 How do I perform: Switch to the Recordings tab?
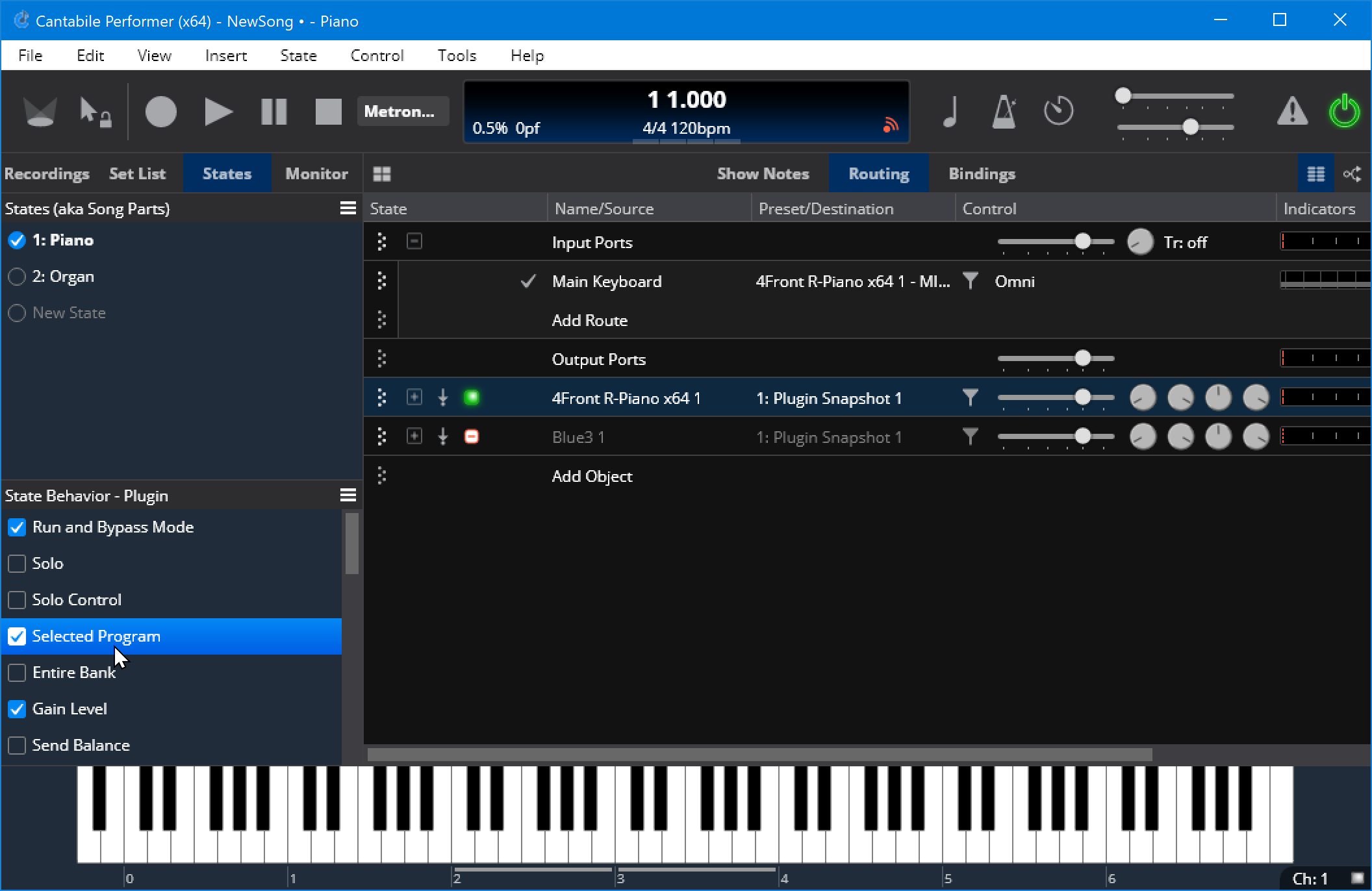pos(47,173)
